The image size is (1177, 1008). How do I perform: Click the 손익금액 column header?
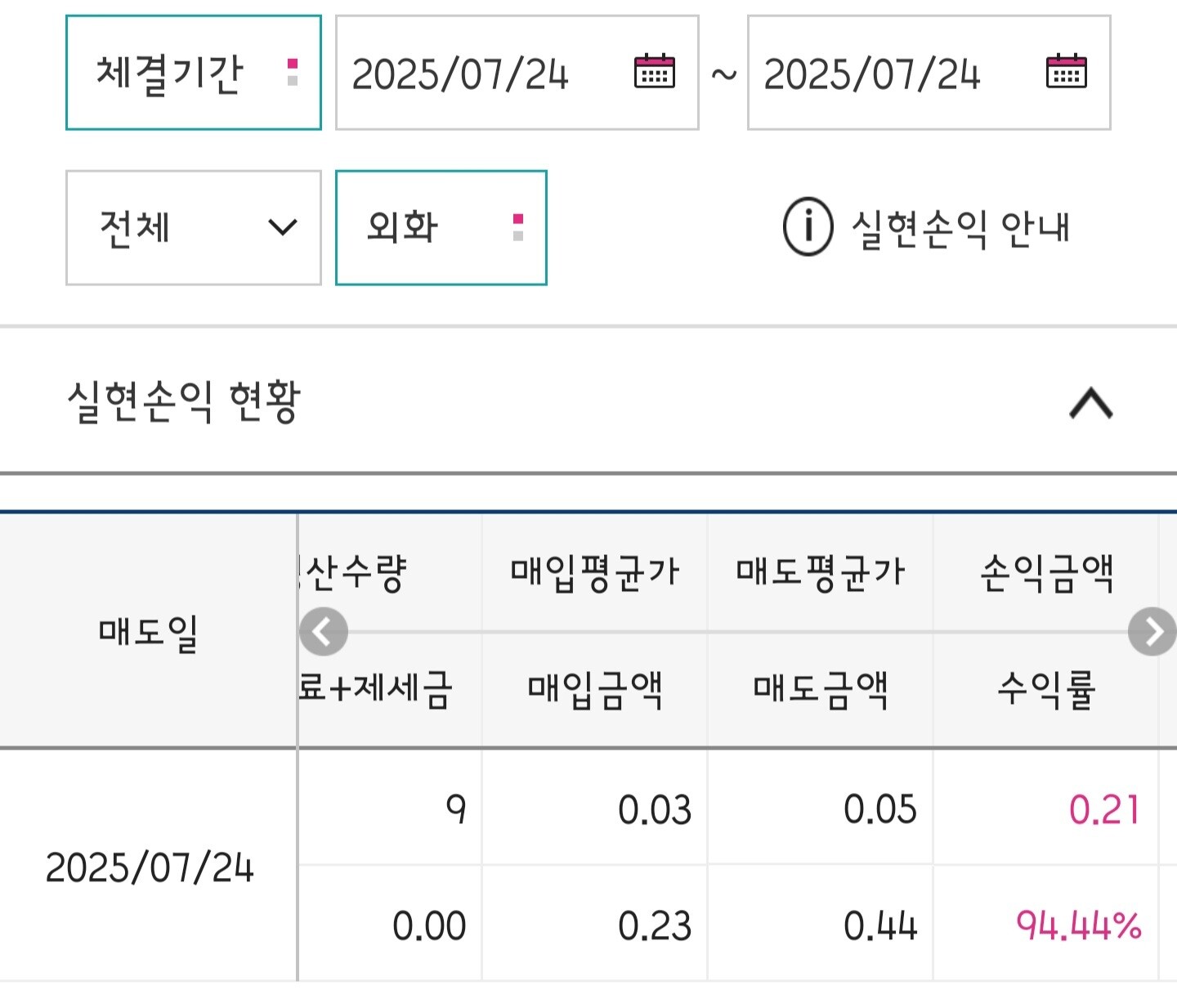(1046, 573)
